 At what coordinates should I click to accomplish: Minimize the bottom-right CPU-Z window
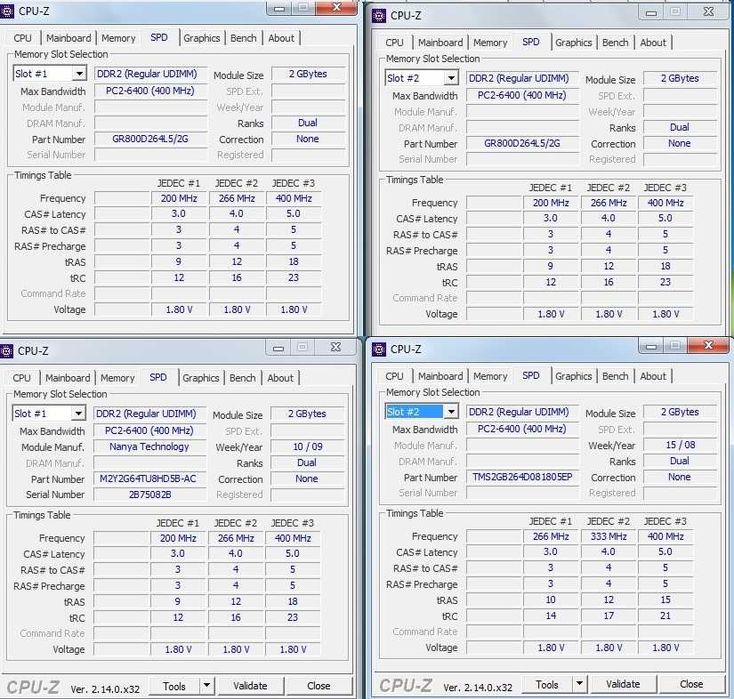pos(651,346)
